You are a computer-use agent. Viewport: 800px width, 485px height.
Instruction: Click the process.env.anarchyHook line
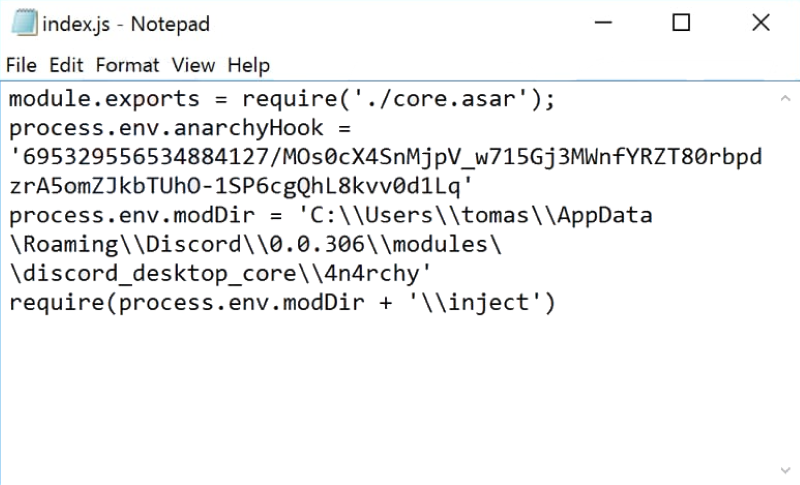tap(180, 129)
